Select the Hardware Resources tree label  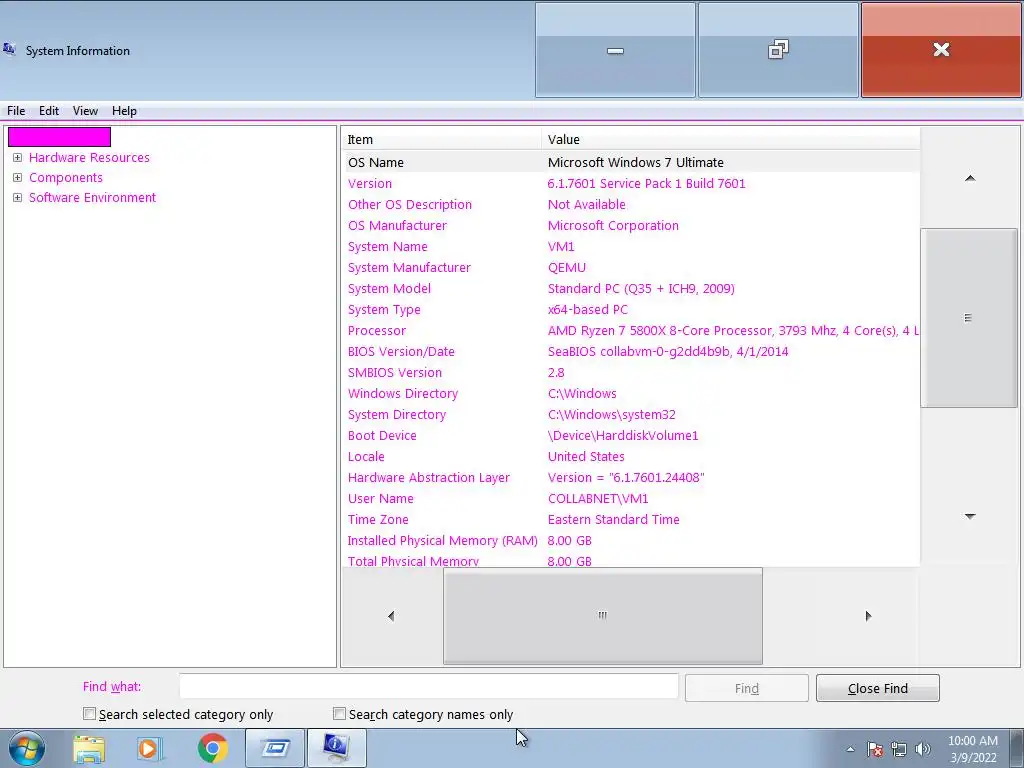click(x=89, y=157)
